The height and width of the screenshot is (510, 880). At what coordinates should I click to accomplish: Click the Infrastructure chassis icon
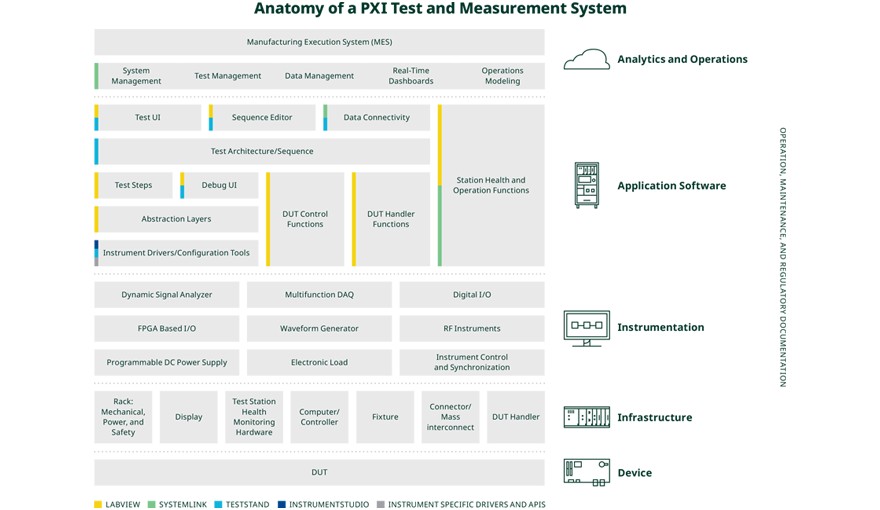(586, 417)
